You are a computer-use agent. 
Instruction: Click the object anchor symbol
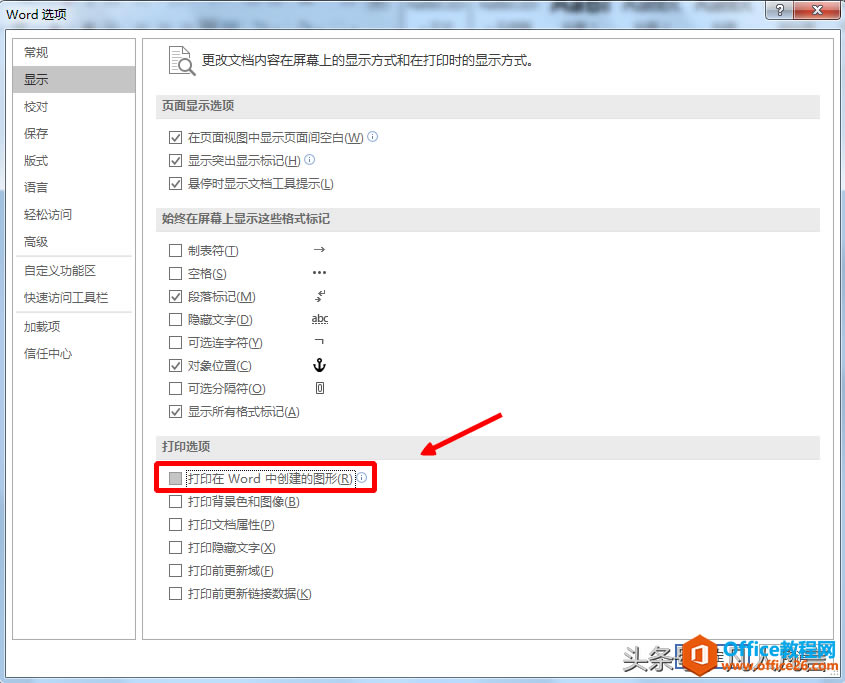(x=319, y=365)
